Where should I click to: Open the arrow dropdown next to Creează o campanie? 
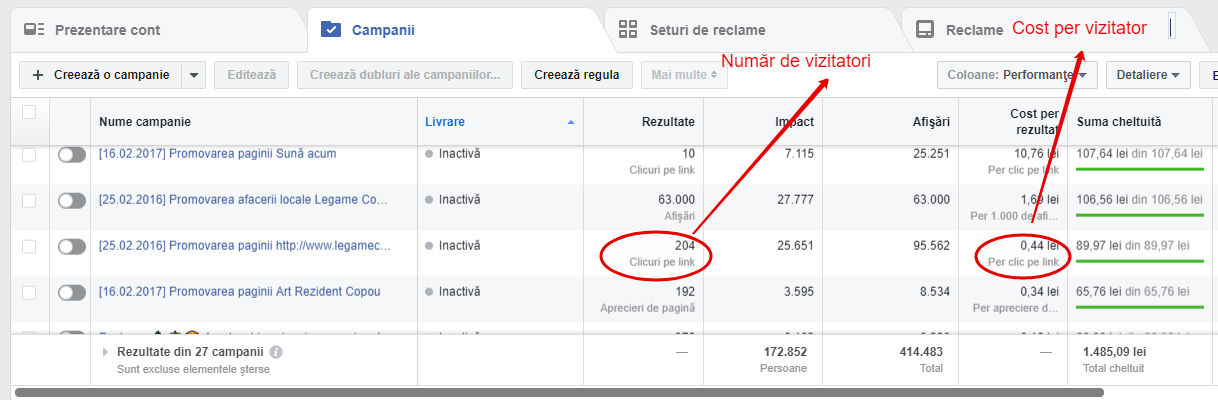pyautogui.click(x=194, y=75)
